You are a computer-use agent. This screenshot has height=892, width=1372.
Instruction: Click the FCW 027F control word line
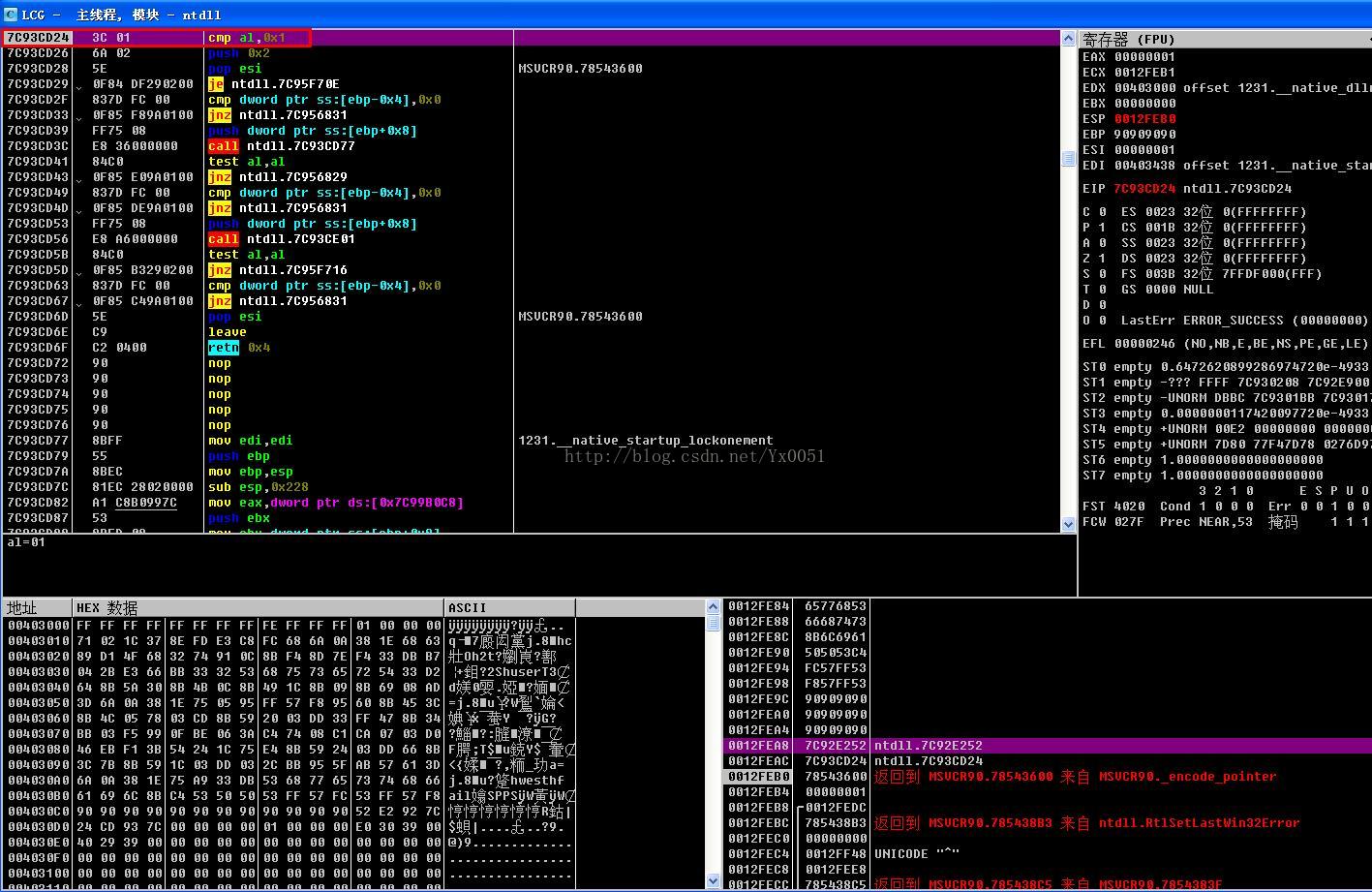click(x=1226, y=522)
